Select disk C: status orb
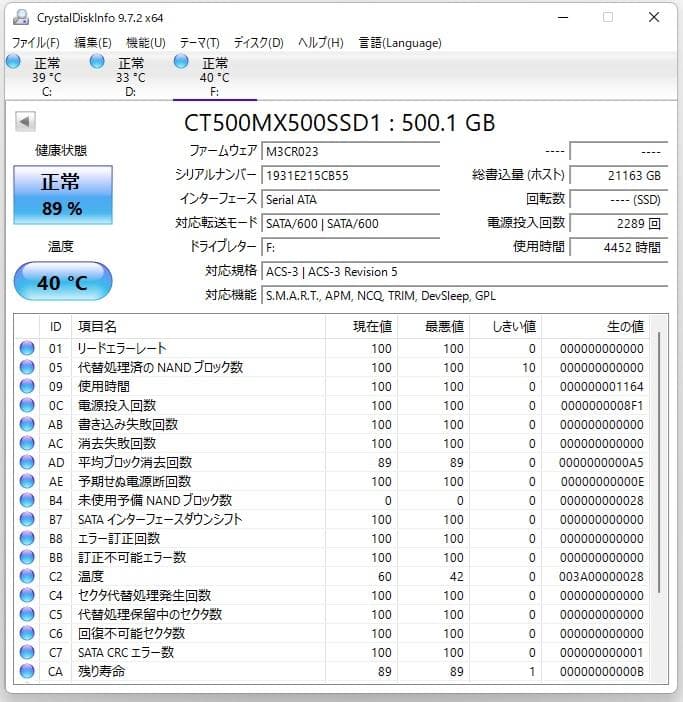 click(13, 61)
